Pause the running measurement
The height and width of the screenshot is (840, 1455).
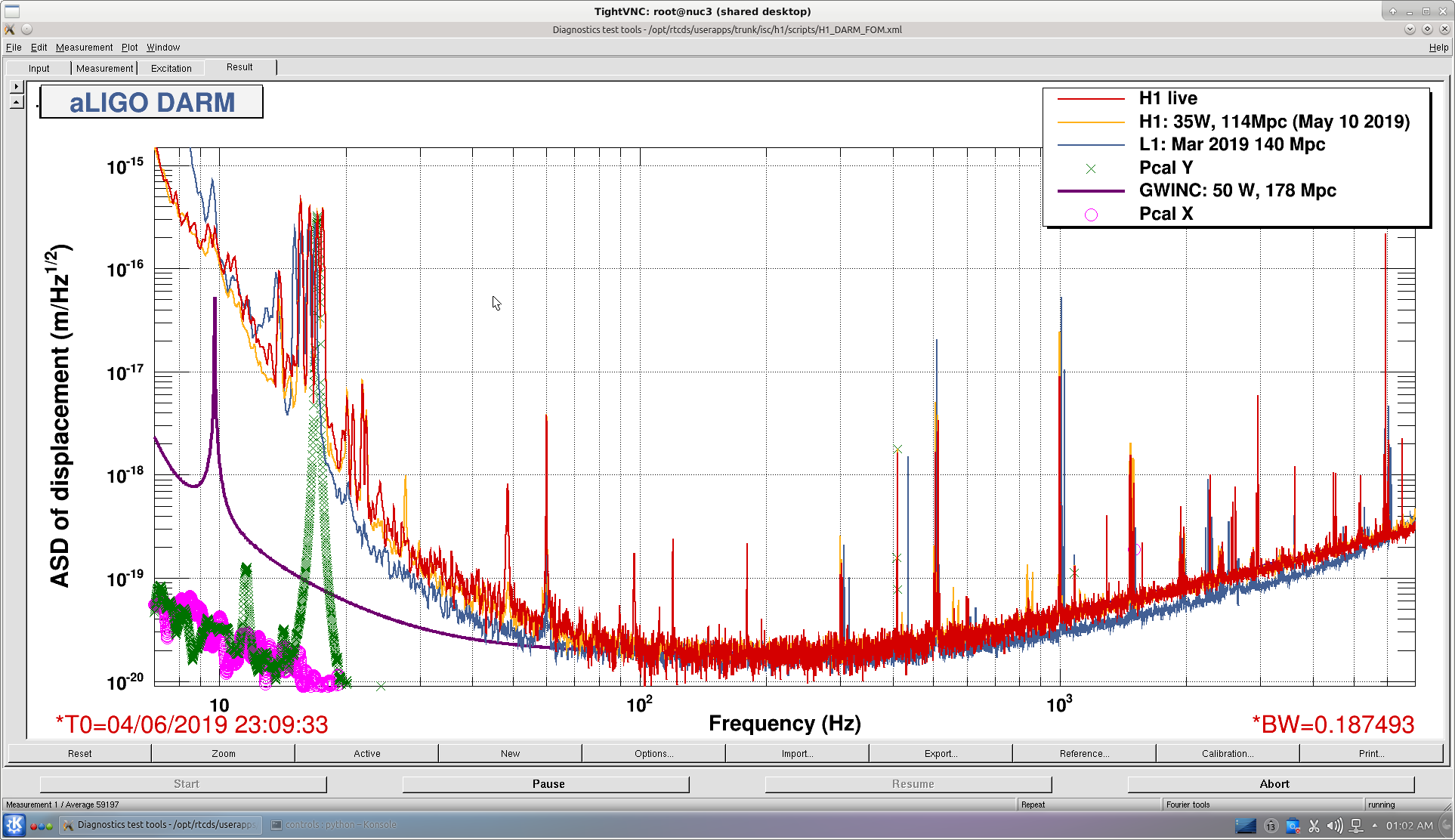click(x=548, y=784)
